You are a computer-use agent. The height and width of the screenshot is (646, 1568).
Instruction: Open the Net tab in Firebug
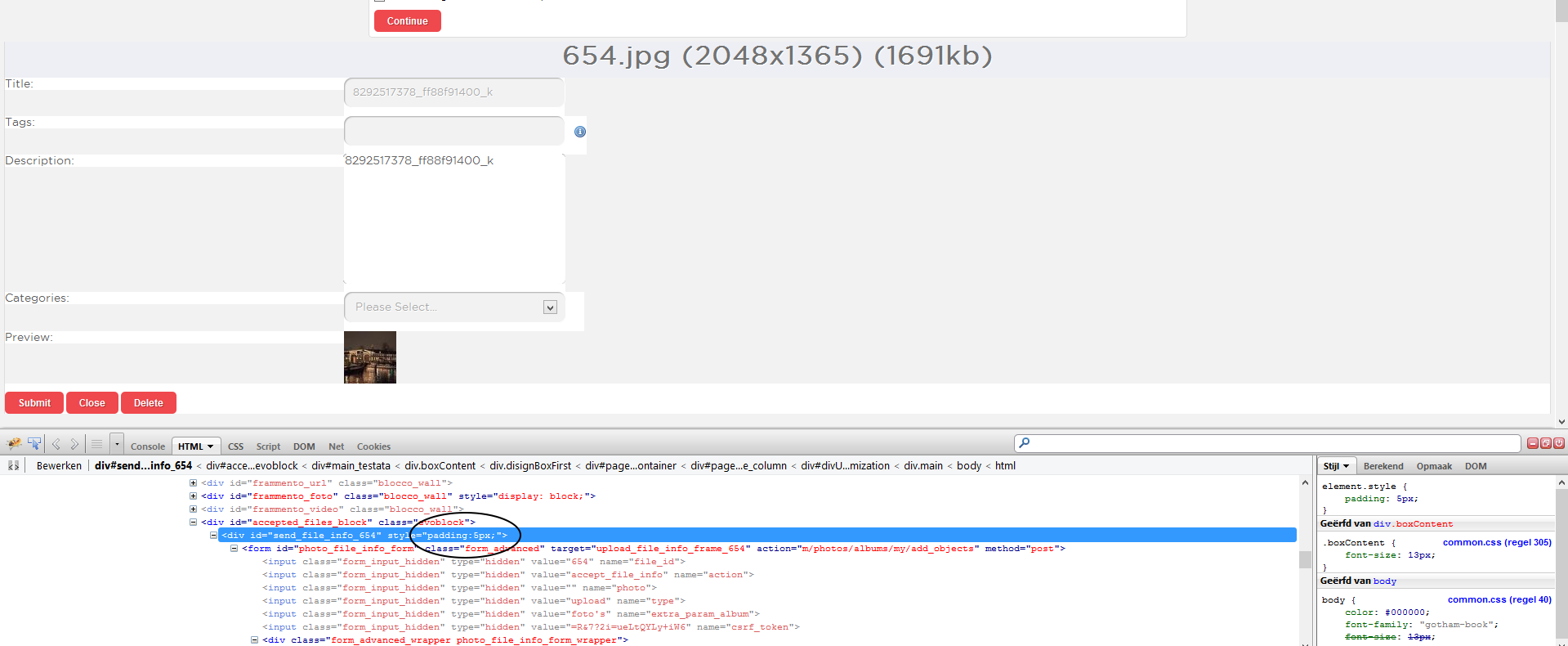pos(336,446)
